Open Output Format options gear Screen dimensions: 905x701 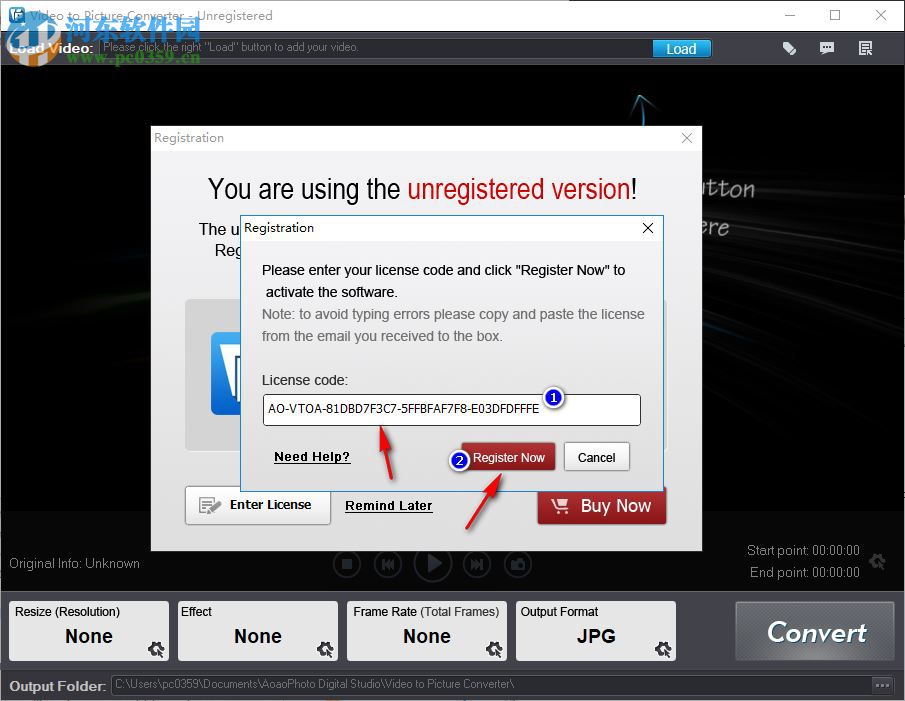[661, 650]
